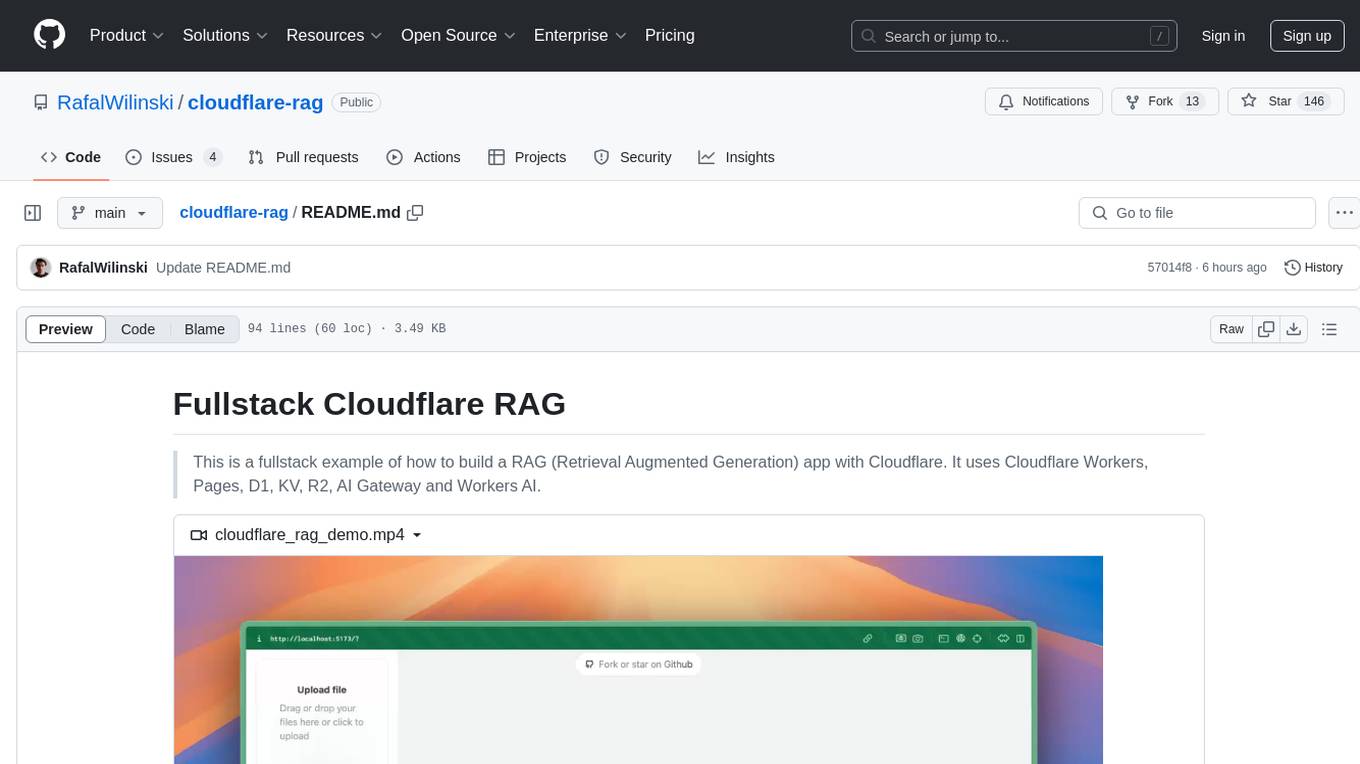The image size is (1360, 764).
Task: Open the Raw file view
Action: 1231,329
